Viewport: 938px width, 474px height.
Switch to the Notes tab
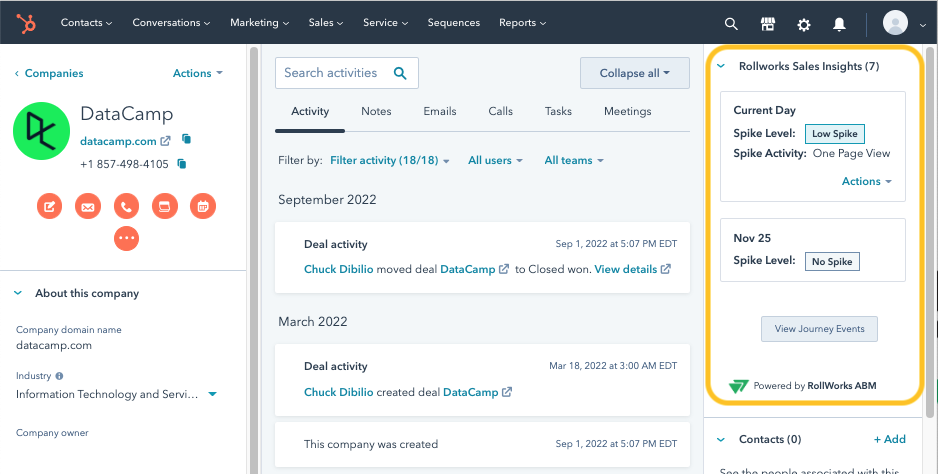pyautogui.click(x=376, y=112)
